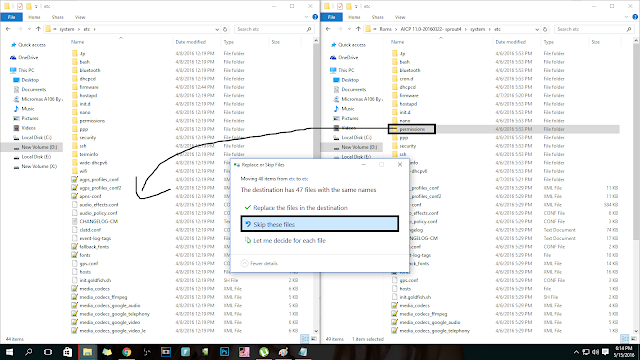Viewport: 640px width, 360px height.
Task: Open the View tab in right window
Action: pyautogui.click(x=400, y=17)
